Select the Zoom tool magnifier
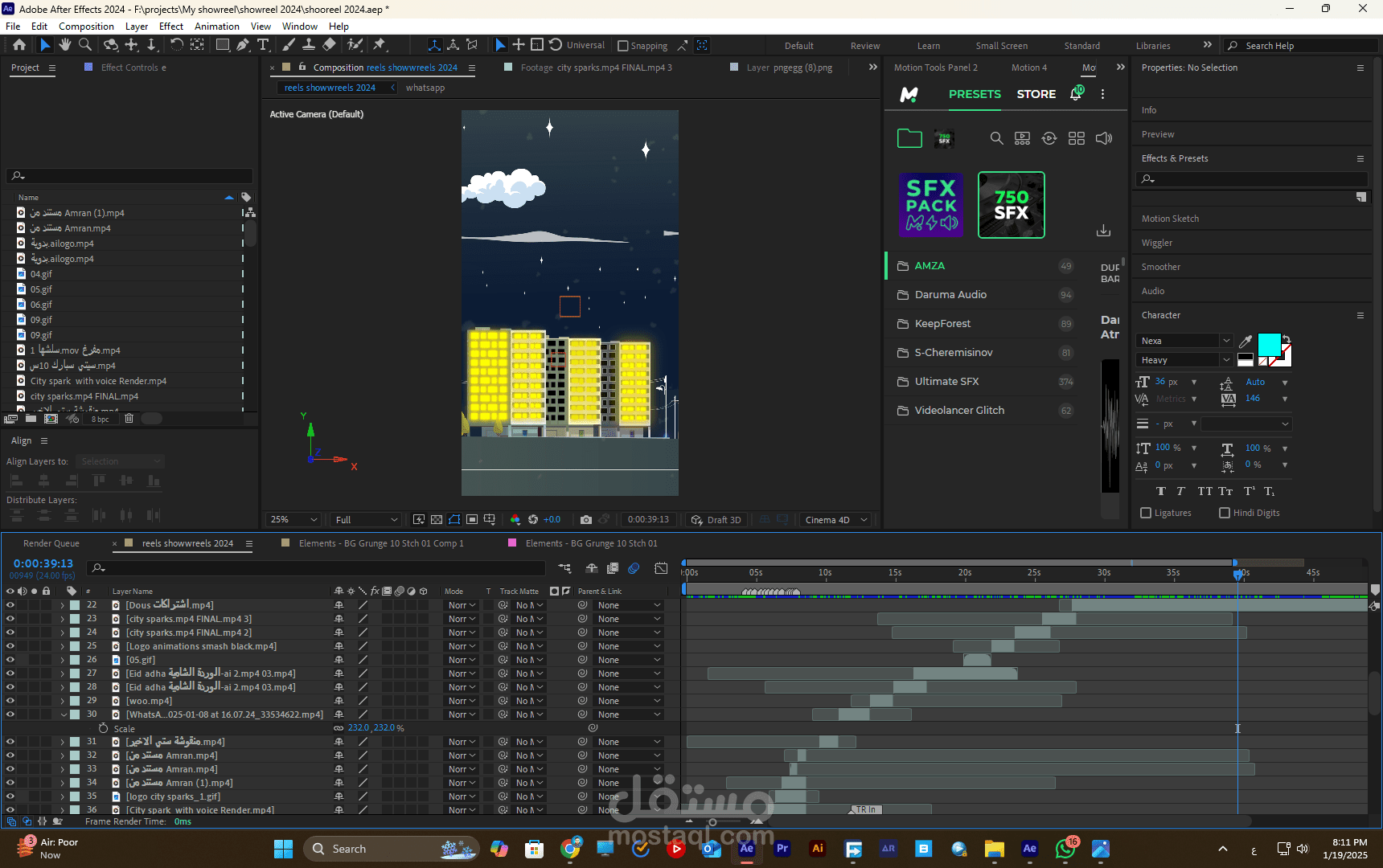1383x868 pixels. [x=85, y=45]
